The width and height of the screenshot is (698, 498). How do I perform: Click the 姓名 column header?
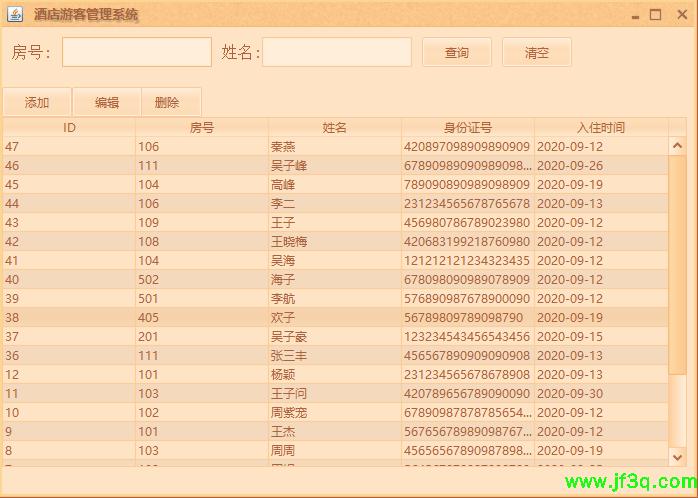coord(335,127)
